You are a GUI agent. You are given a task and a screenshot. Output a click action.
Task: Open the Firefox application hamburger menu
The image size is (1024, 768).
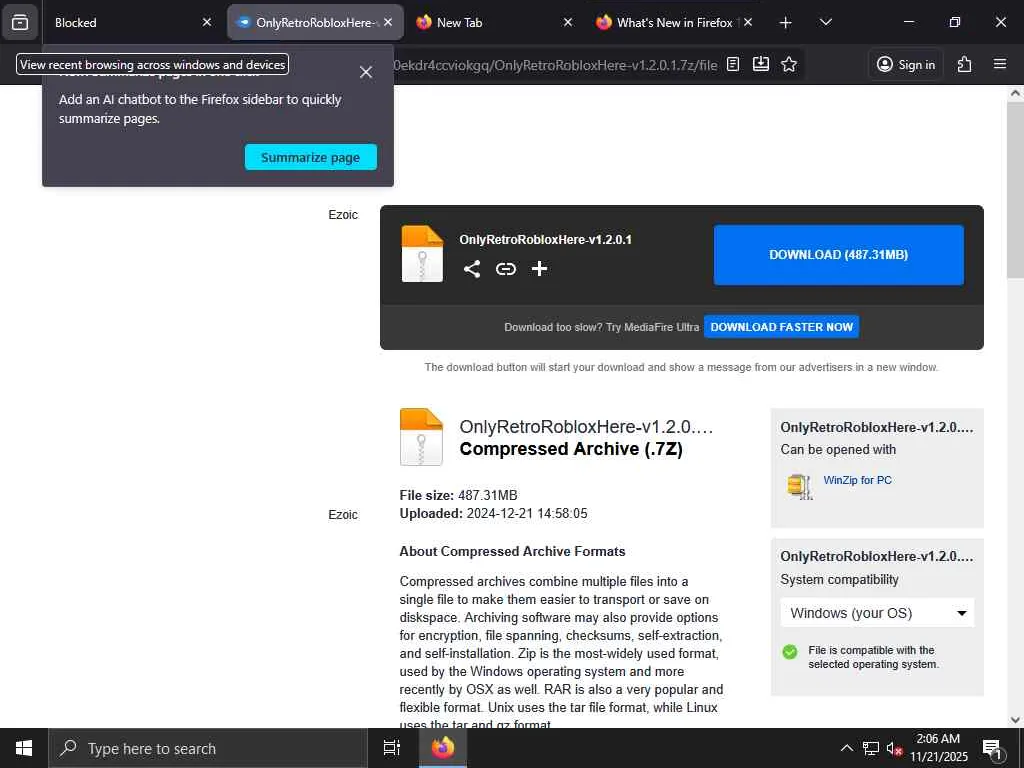[x=1000, y=64]
